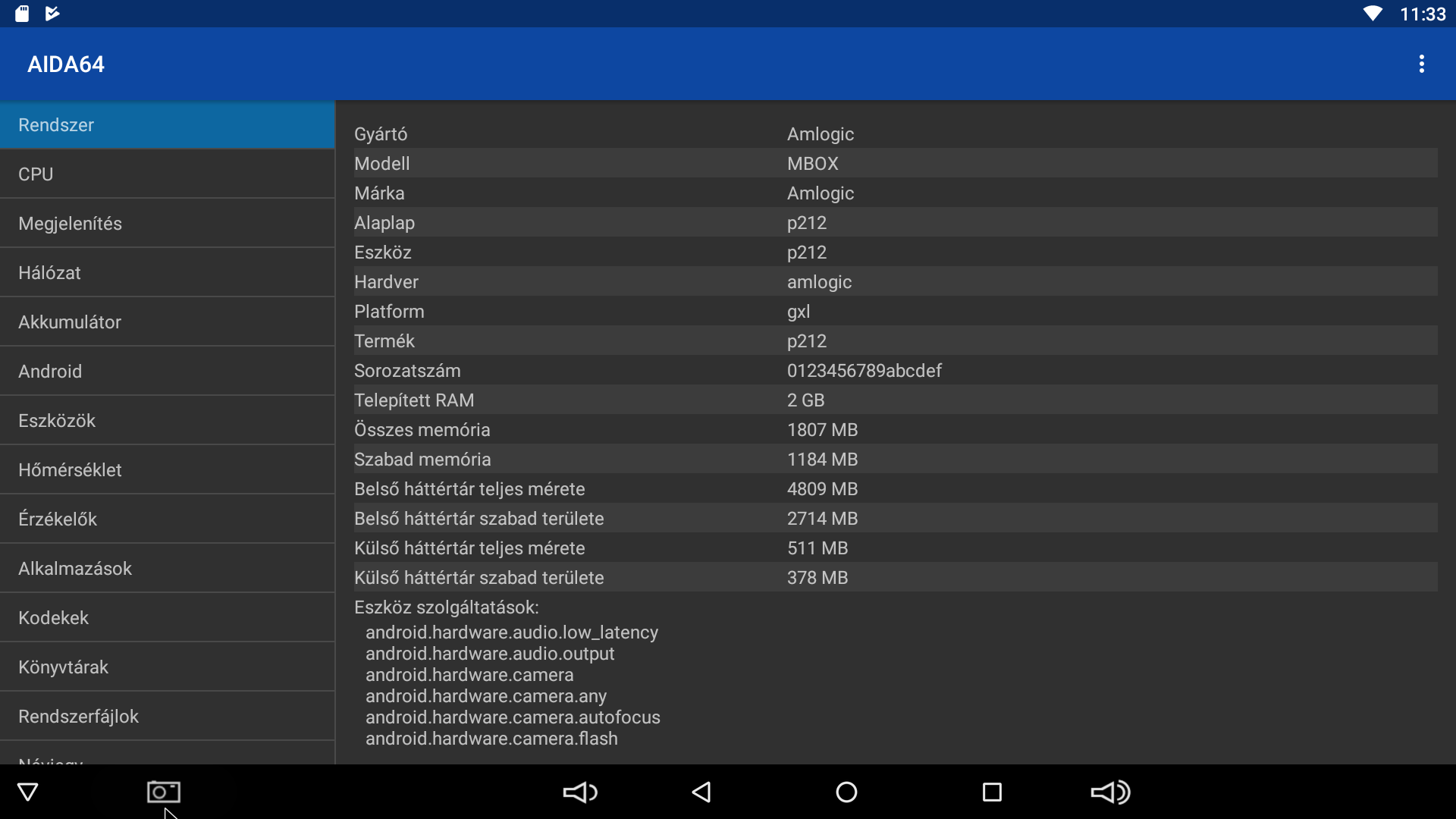Tap the Wi-Fi status icon
The image size is (1456, 819).
click(x=1373, y=14)
